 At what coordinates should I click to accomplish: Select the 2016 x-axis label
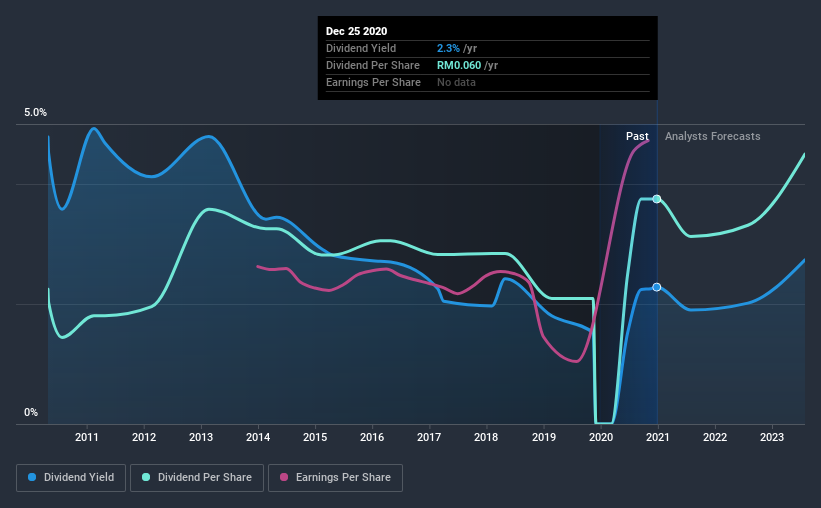pyautogui.click(x=372, y=437)
